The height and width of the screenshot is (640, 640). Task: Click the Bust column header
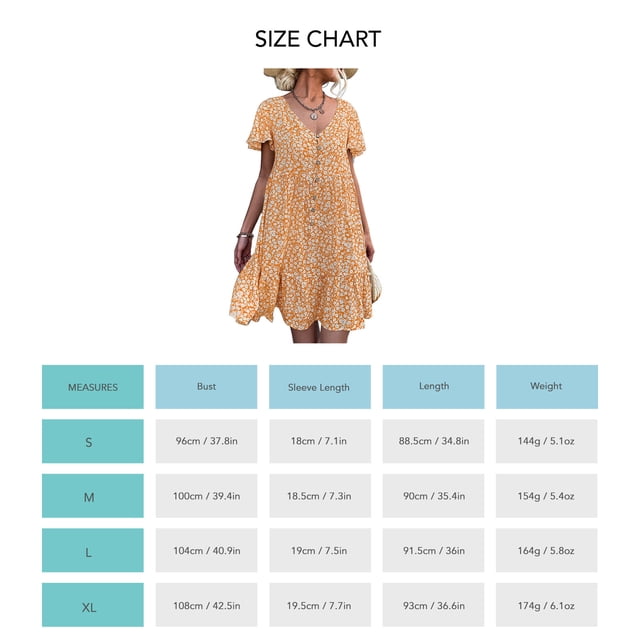tap(206, 387)
